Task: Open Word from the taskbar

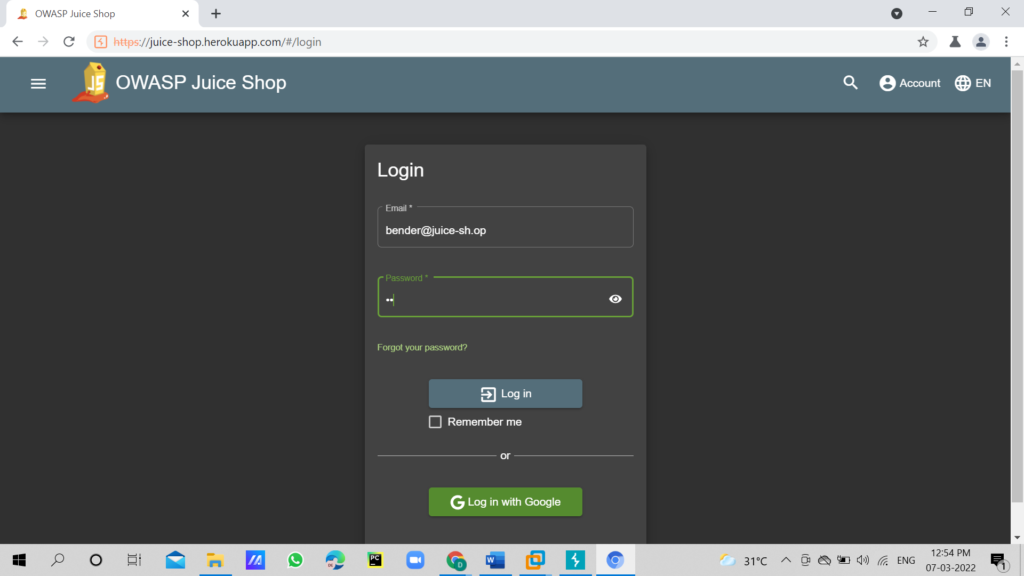Action: tap(495, 560)
